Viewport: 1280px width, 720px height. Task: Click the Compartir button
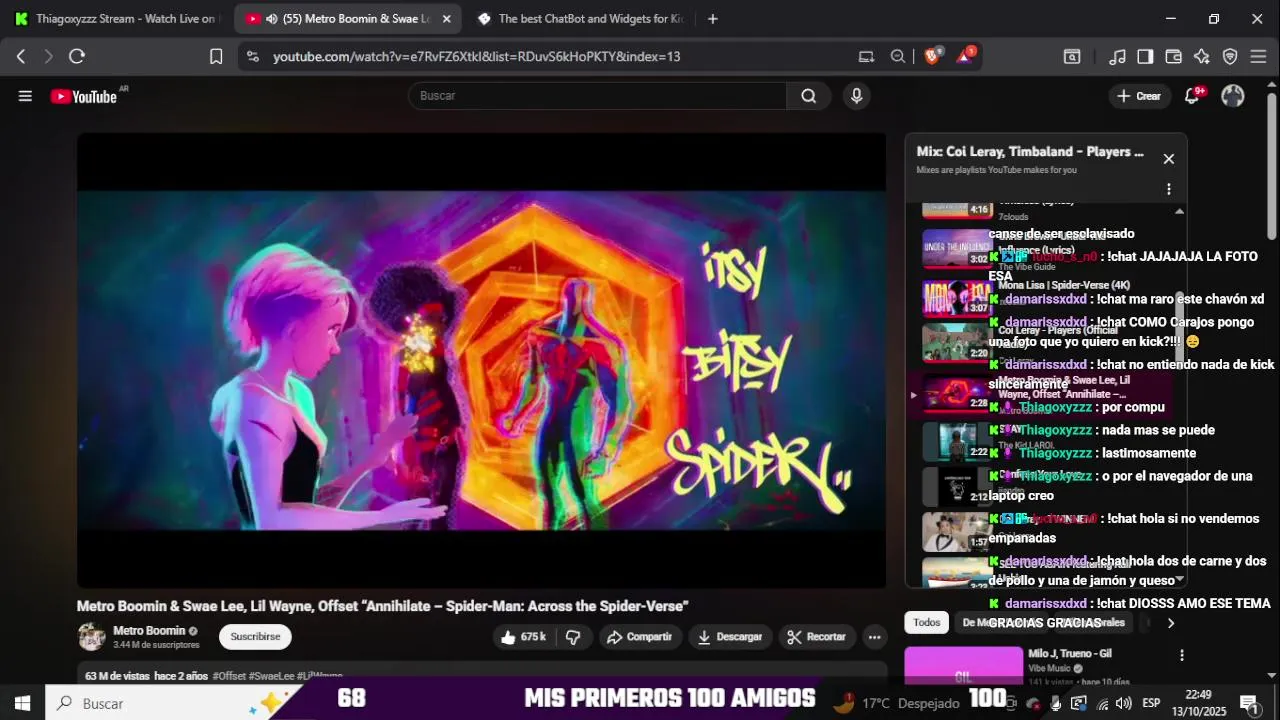[x=640, y=637]
